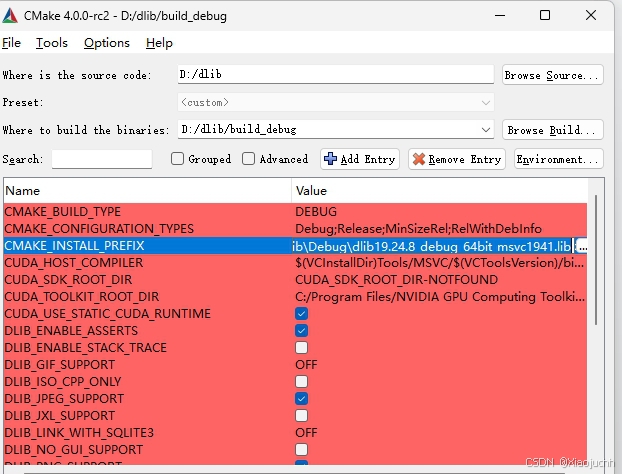Open the Options menu
Image resolution: width=622 pixels, height=474 pixels.
point(107,43)
